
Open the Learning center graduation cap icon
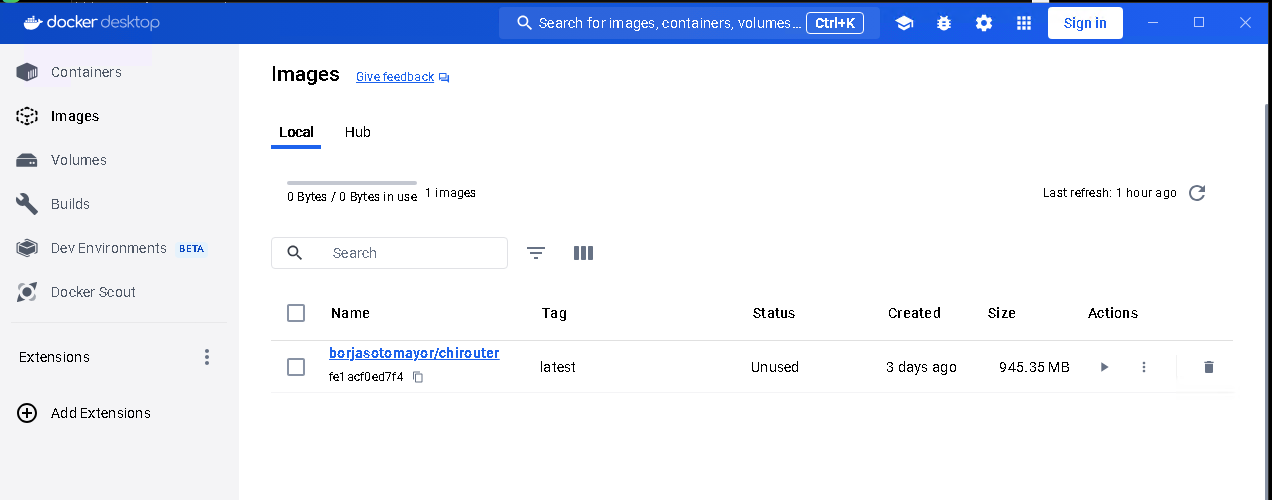(904, 23)
